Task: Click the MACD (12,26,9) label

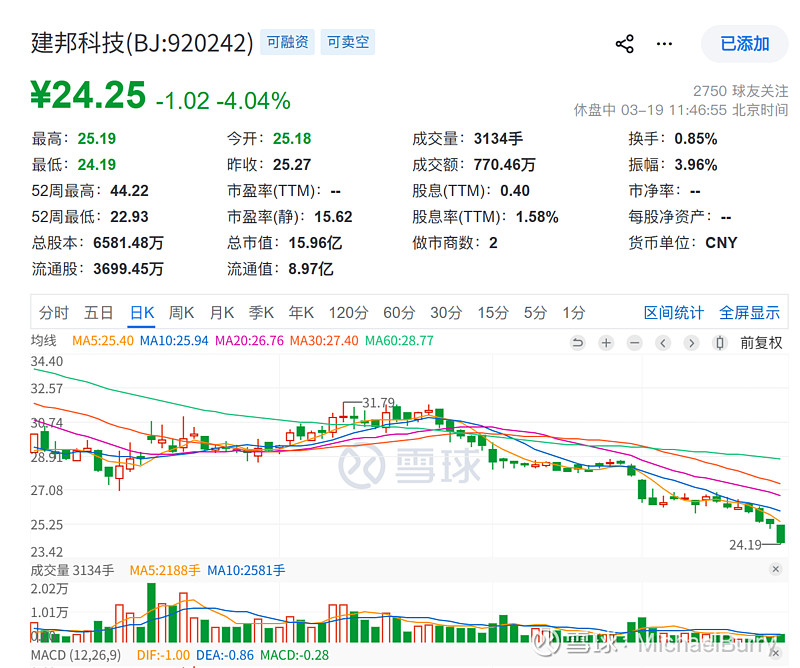Action: 76,655
